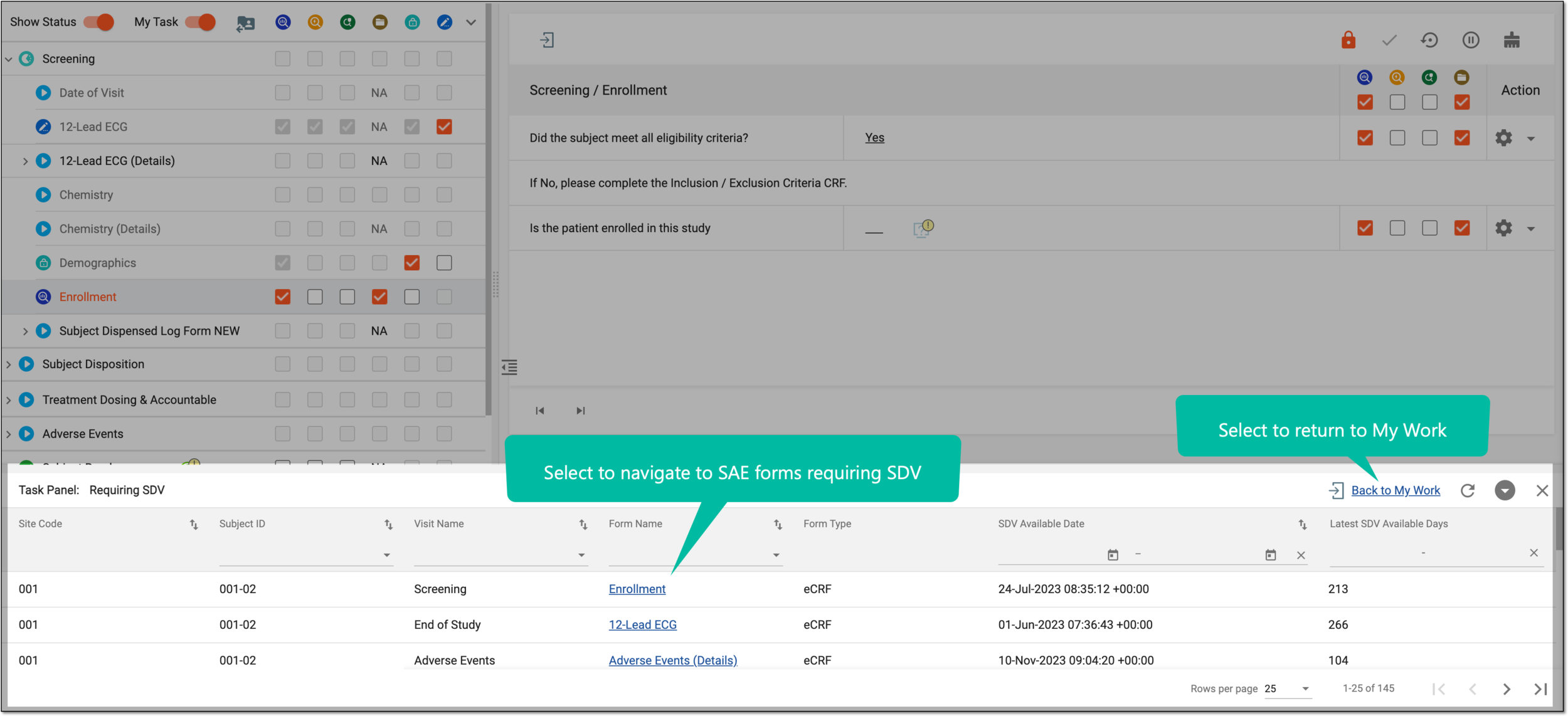Click the Yes answer for eligibility criteria
The width and height of the screenshot is (1568, 716).
click(x=875, y=138)
